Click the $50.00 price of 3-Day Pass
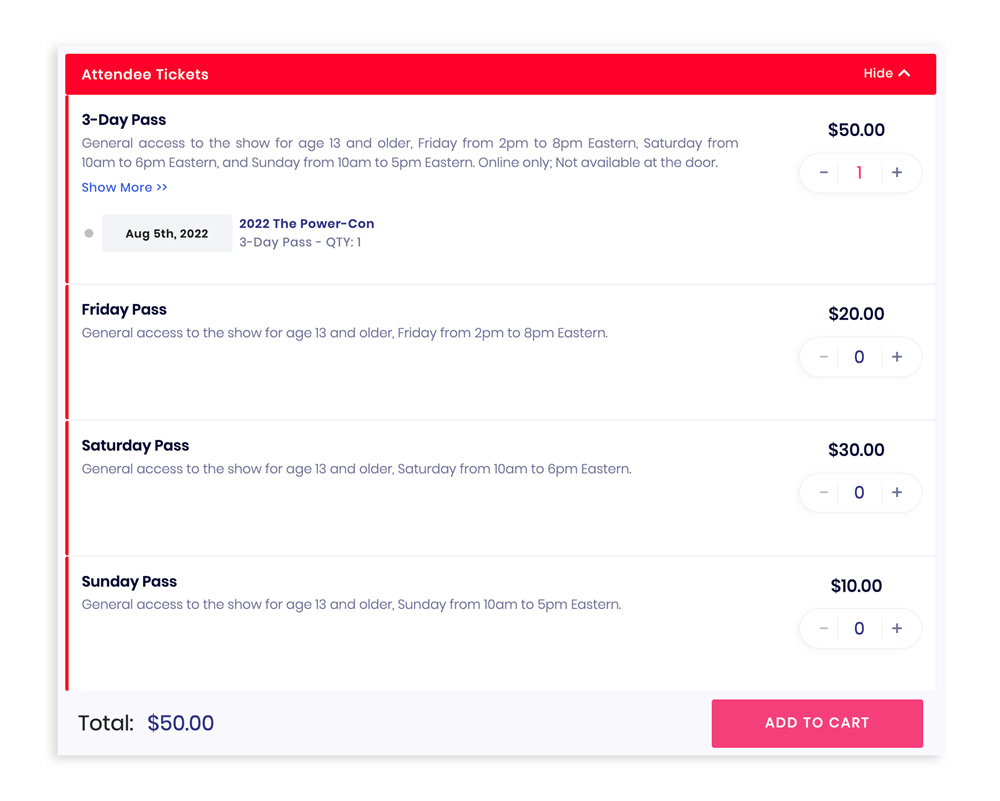This screenshot has height=801, width=1000. pyautogui.click(x=856, y=130)
